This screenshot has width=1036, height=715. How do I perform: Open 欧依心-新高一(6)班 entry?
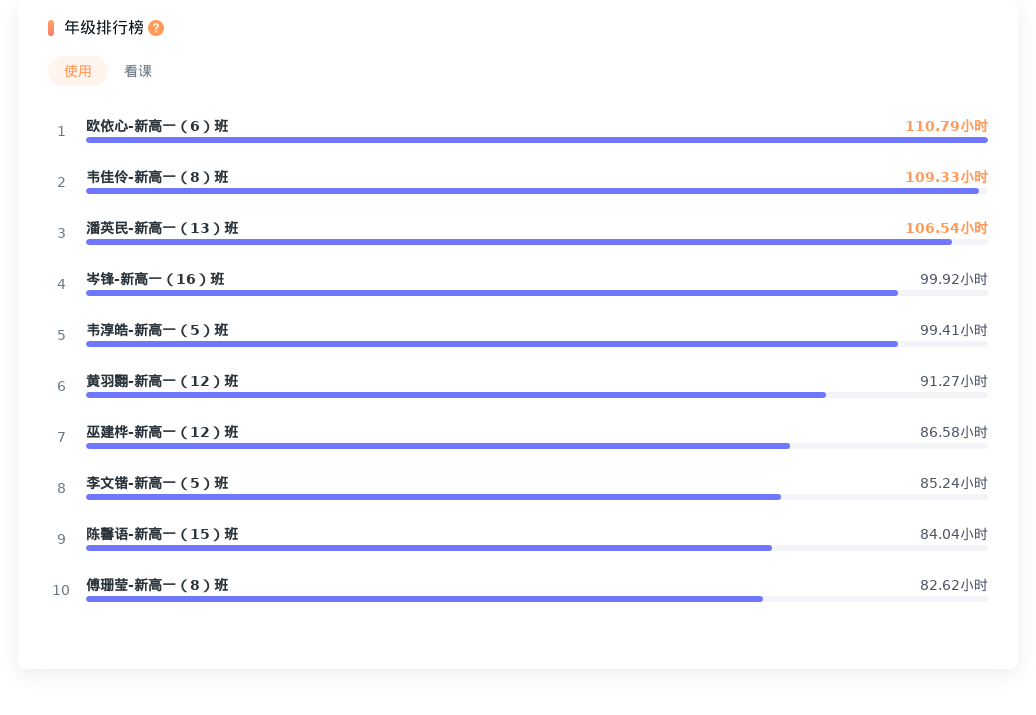tap(157, 126)
